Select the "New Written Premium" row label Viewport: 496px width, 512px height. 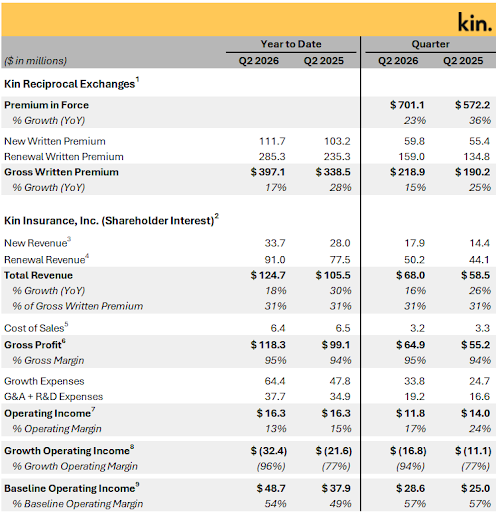tap(55, 141)
